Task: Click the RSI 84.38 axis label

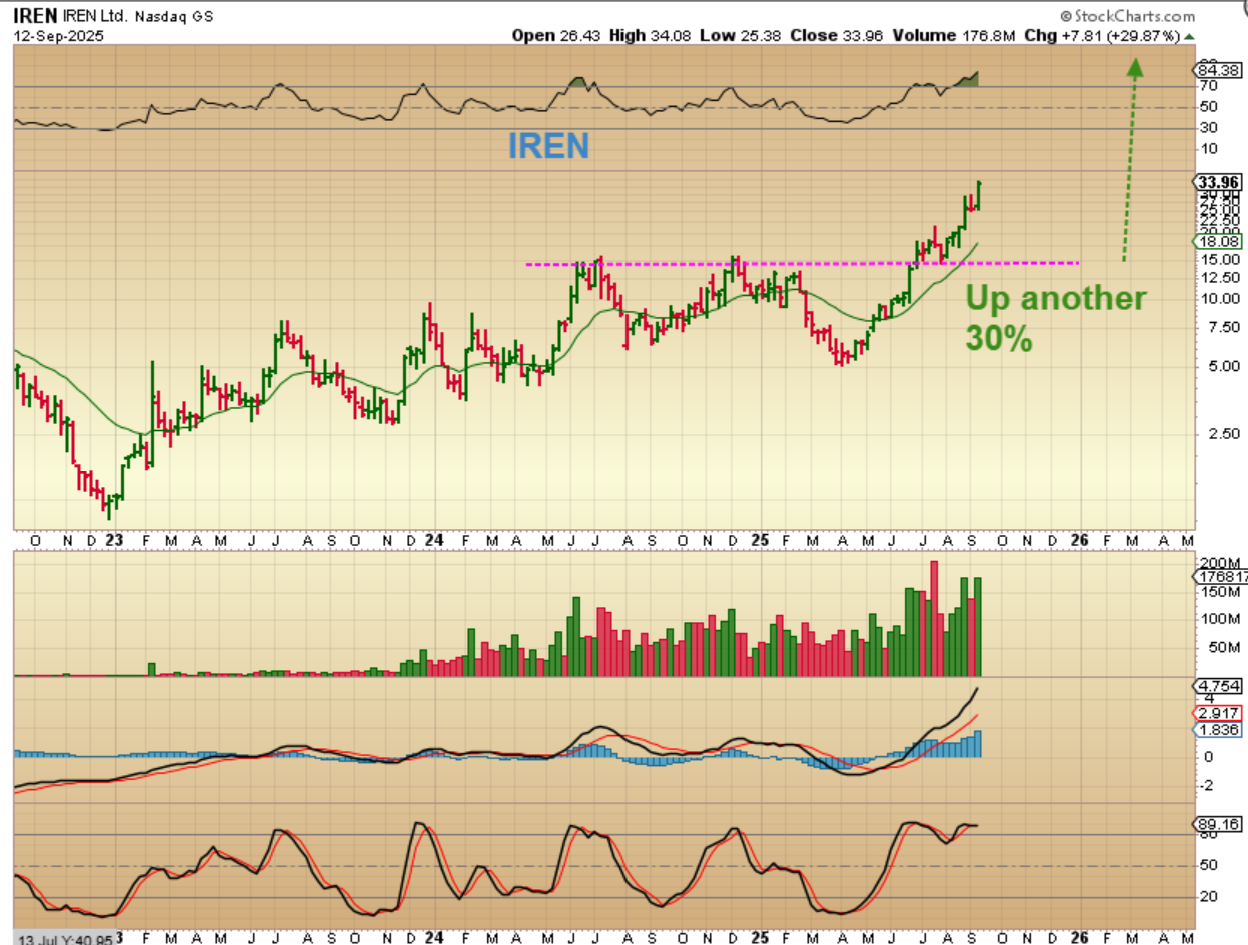Action: pyautogui.click(x=1218, y=70)
